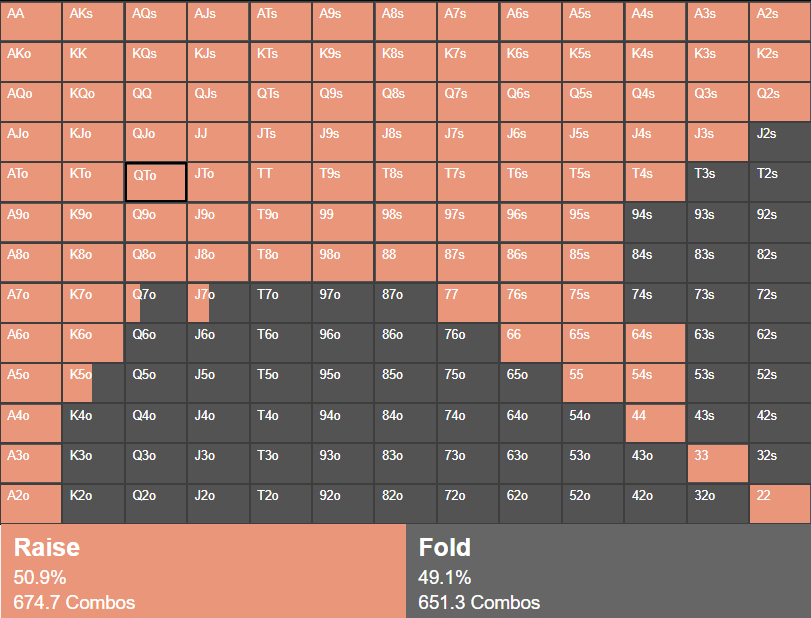Viewport: 811px width, 618px height.
Task: Select the A2s hand cell
Action: pyautogui.click(x=779, y=21)
